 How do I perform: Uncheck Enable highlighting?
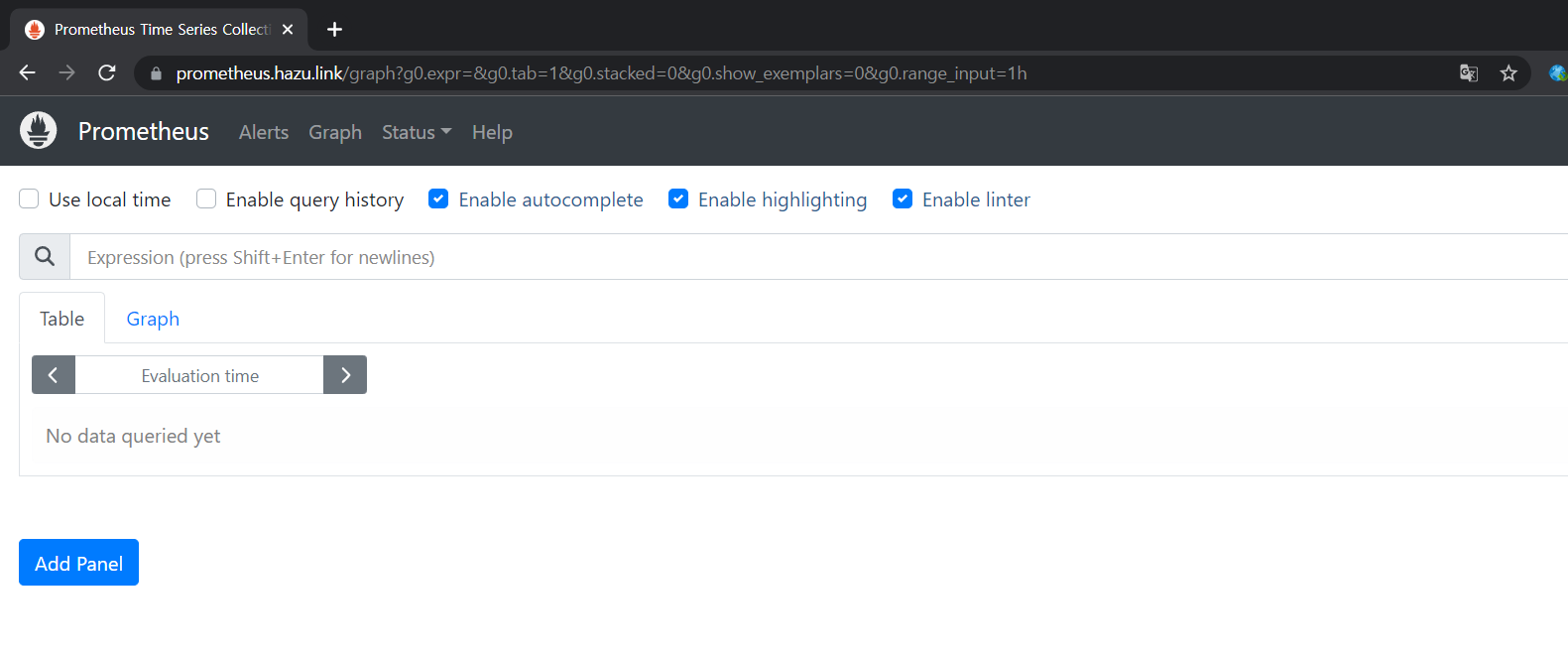678,198
